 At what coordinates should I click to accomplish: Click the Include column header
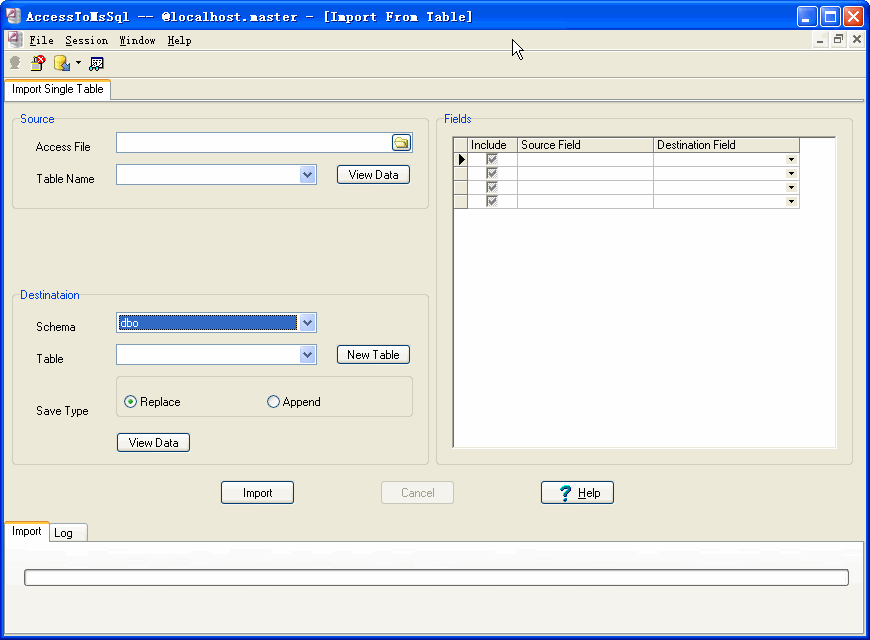pyautogui.click(x=492, y=145)
